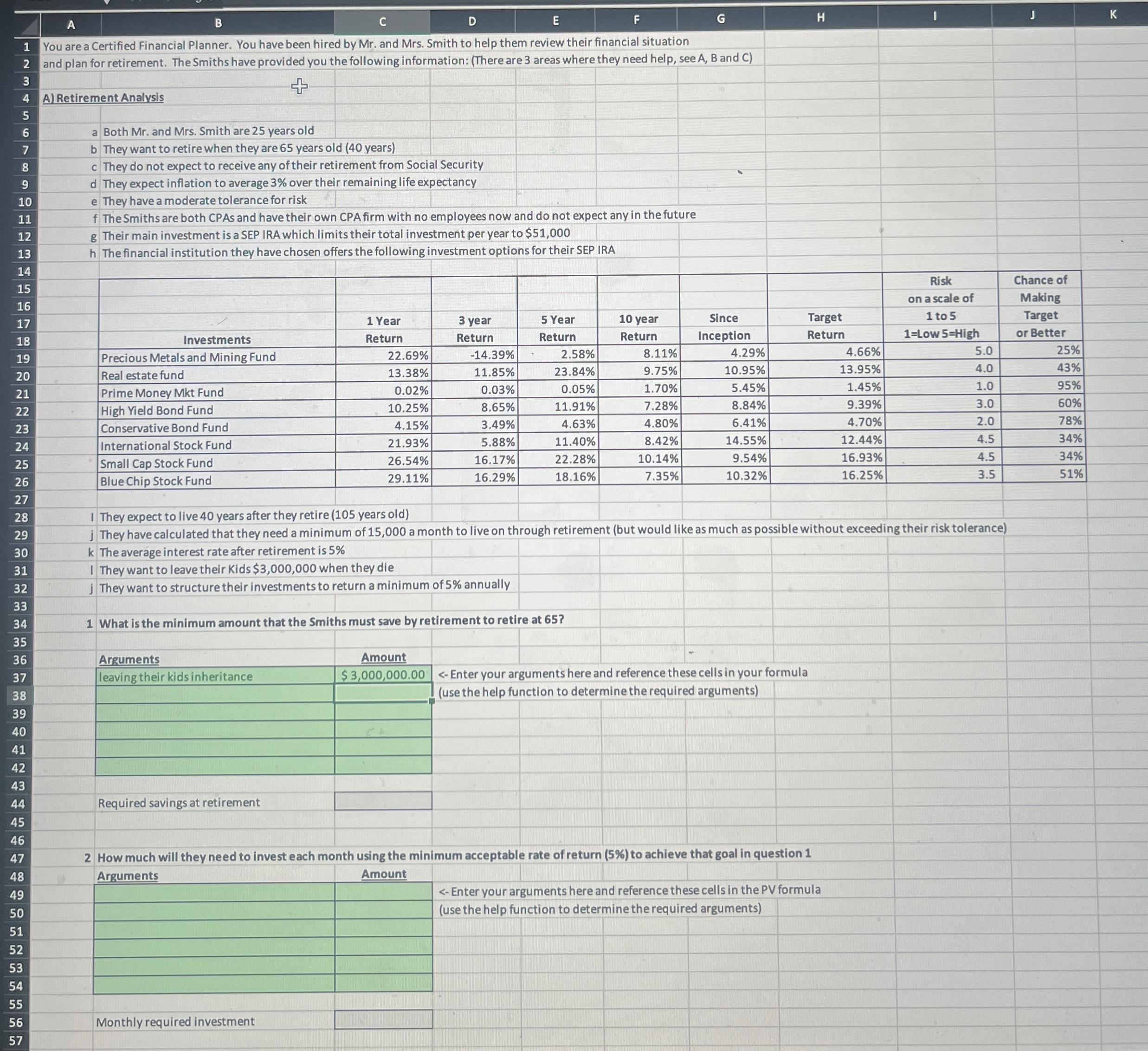The height and width of the screenshot is (1051, 1148).
Task: Select column J header
Action: point(1032,16)
